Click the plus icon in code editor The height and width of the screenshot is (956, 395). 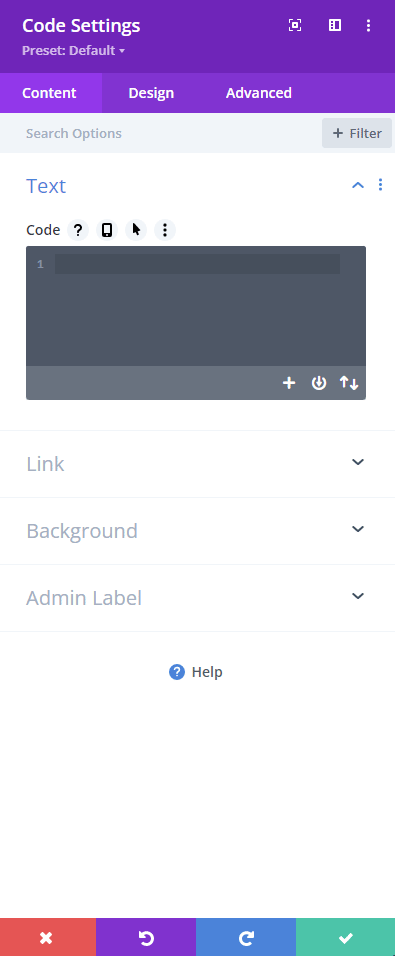pyautogui.click(x=289, y=383)
